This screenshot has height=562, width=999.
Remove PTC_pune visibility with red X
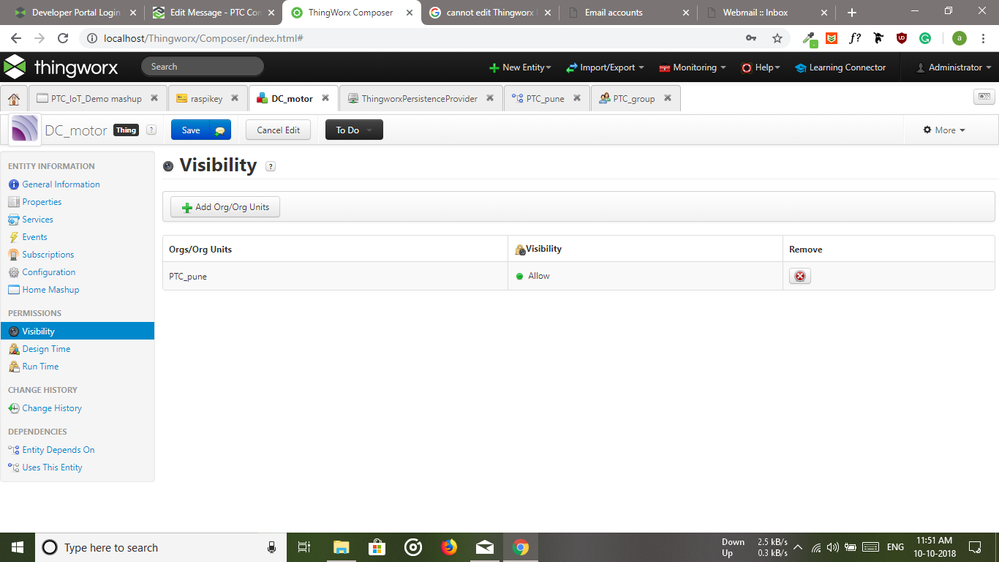point(800,276)
